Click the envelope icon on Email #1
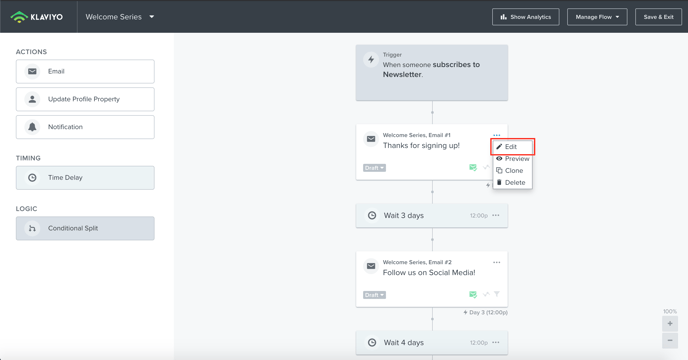The width and height of the screenshot is (688, 360). (371, 139)
